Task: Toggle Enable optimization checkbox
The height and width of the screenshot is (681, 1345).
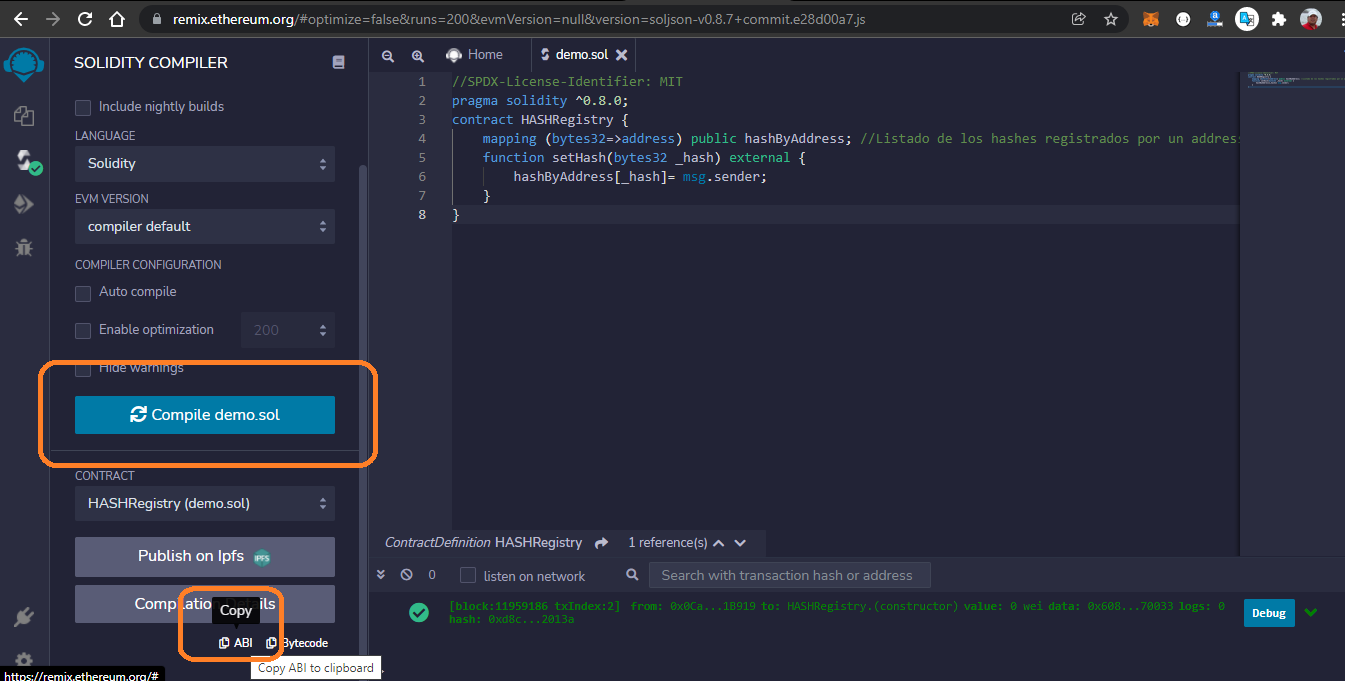Action: (83, 331)
